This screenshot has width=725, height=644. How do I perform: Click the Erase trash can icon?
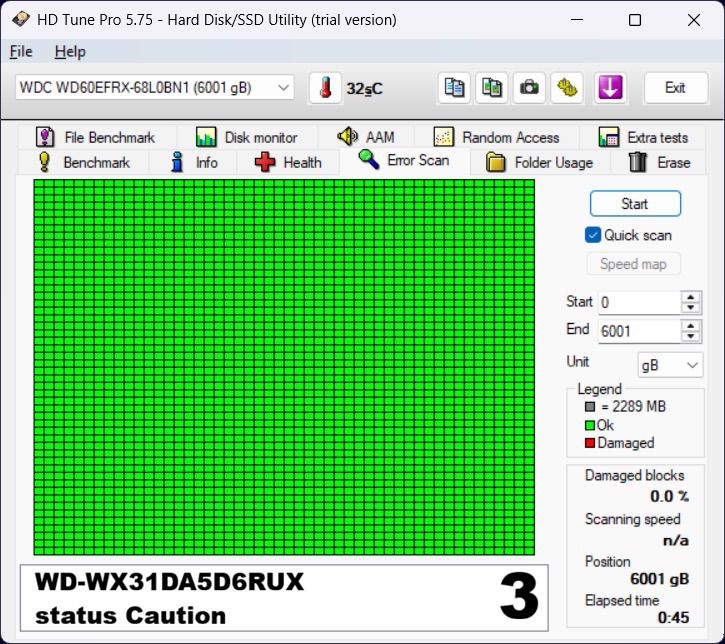(638, 162)
